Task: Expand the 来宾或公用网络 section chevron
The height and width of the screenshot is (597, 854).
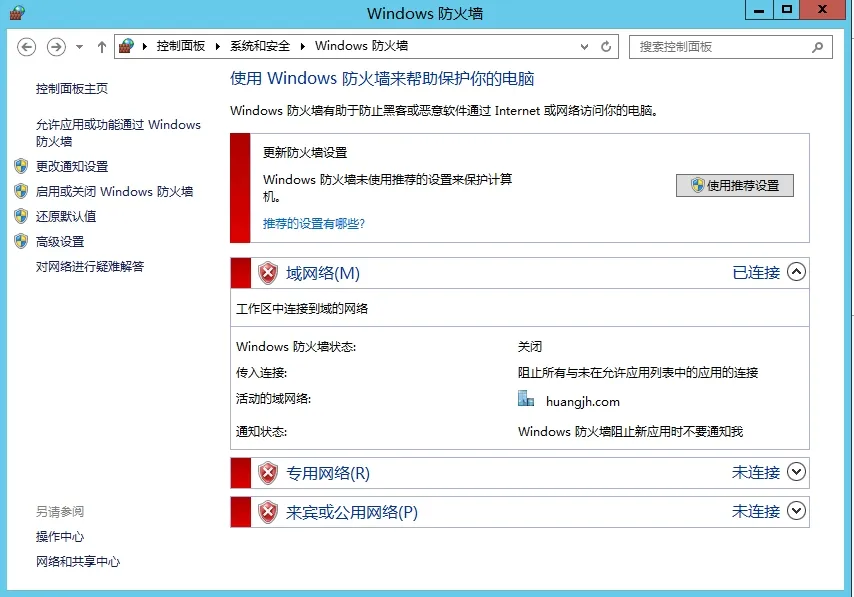Action: pyautogui.click(x=796, y=511)
